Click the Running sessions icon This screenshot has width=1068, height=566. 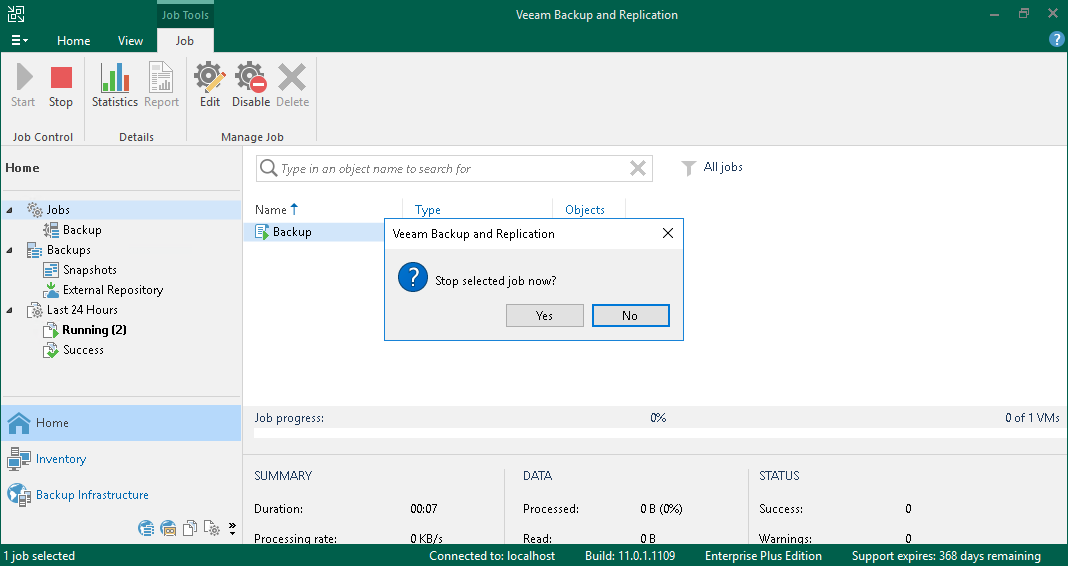[x=51, y=330]
